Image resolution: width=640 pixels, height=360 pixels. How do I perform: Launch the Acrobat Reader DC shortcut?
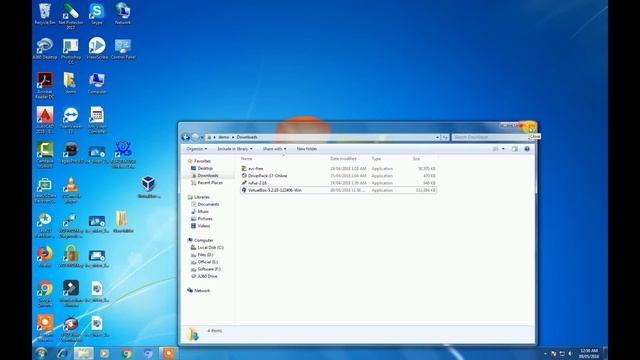[44, 85]
